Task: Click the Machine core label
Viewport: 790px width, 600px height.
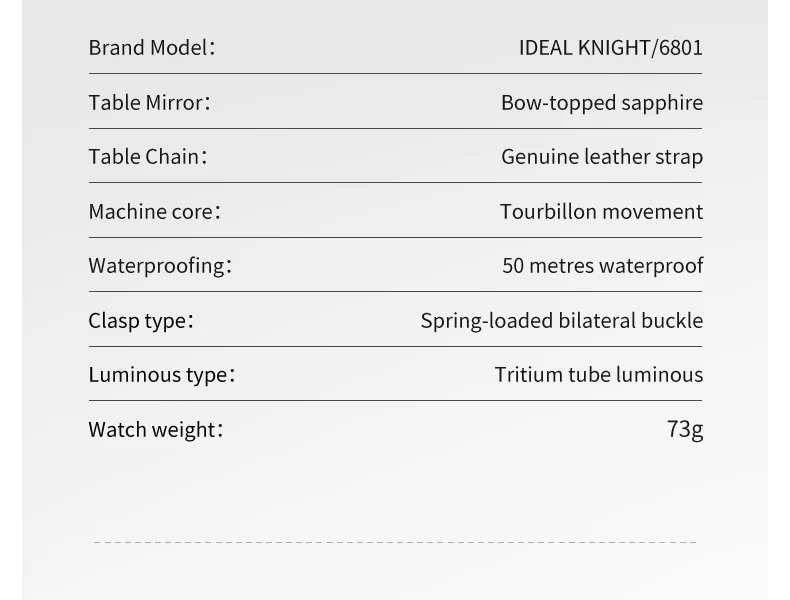Action: click(x=154, y=212)
